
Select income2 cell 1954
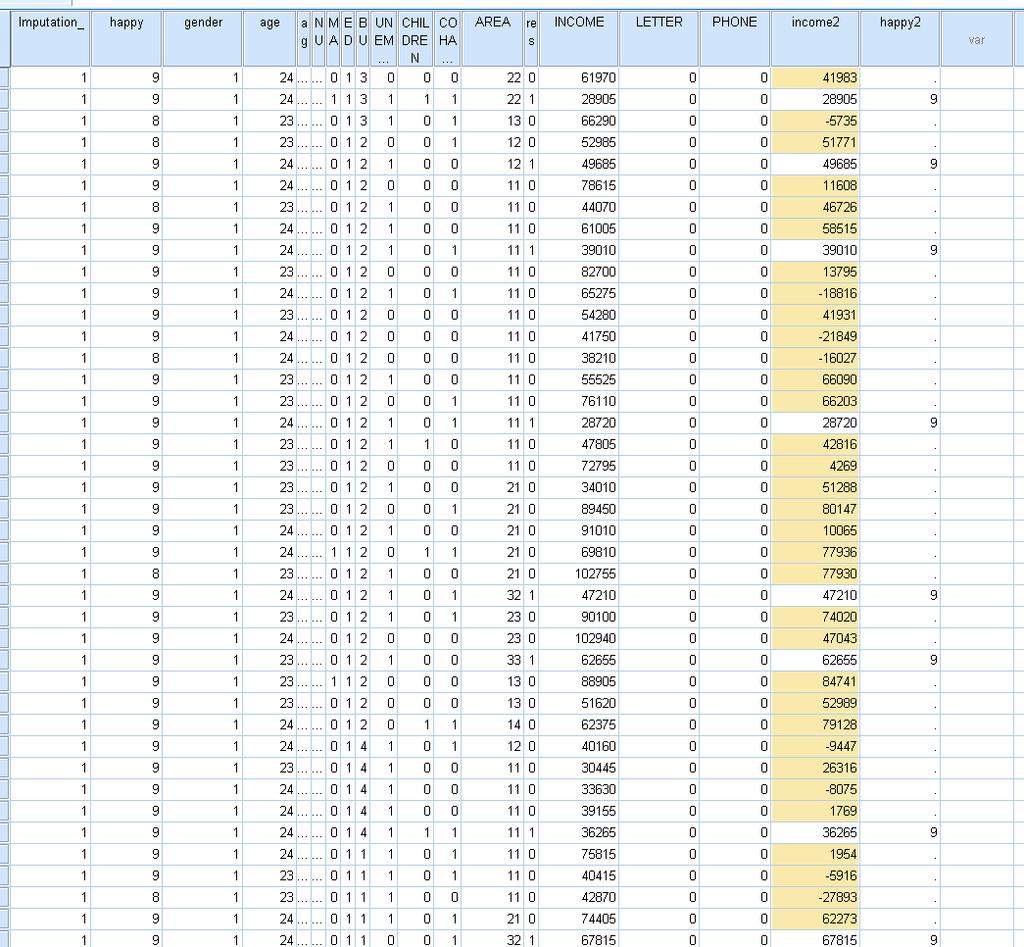coord(815,854)
